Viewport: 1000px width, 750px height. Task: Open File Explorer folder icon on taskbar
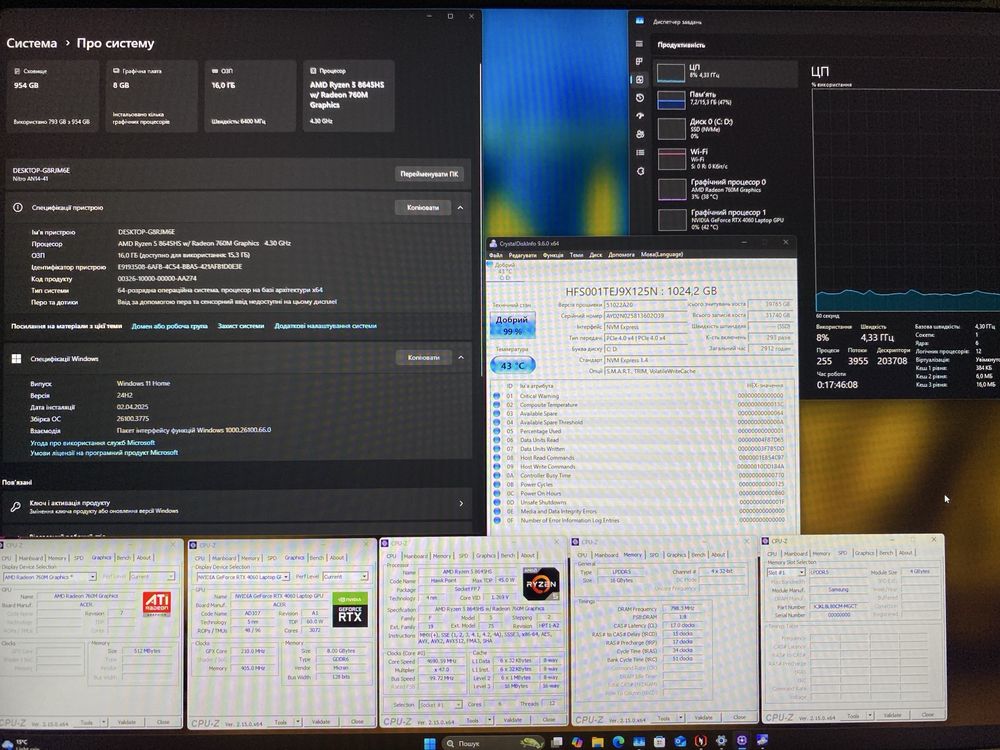598,742
